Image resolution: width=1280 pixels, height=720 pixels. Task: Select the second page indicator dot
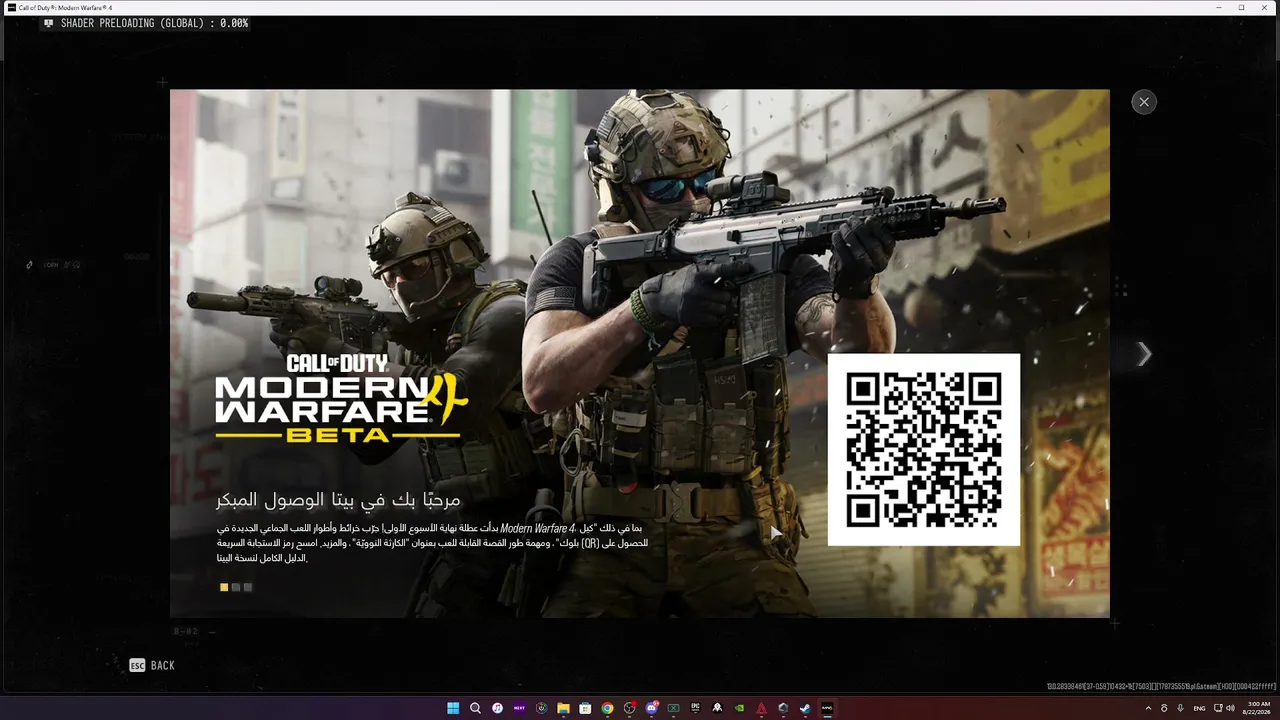(x=236, y=587)
